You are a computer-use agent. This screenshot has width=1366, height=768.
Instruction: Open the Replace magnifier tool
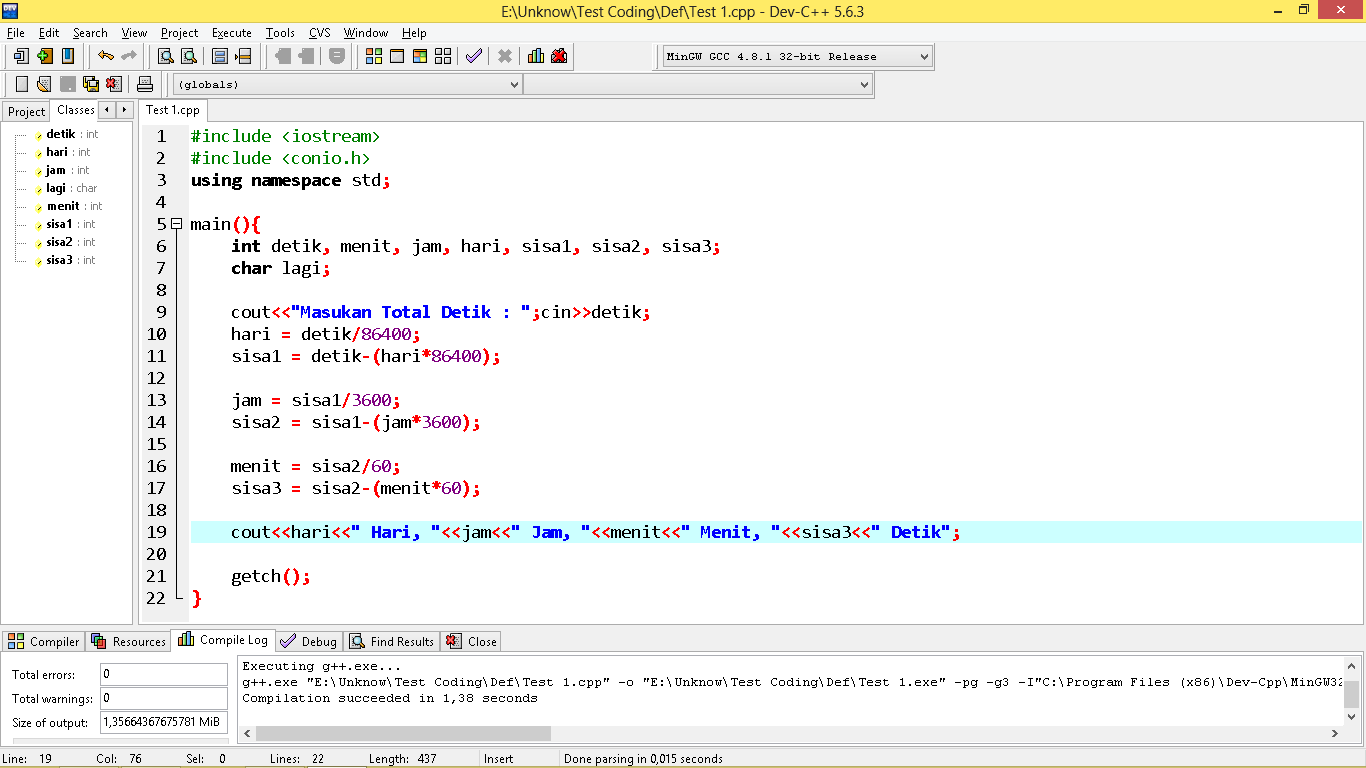189,56
